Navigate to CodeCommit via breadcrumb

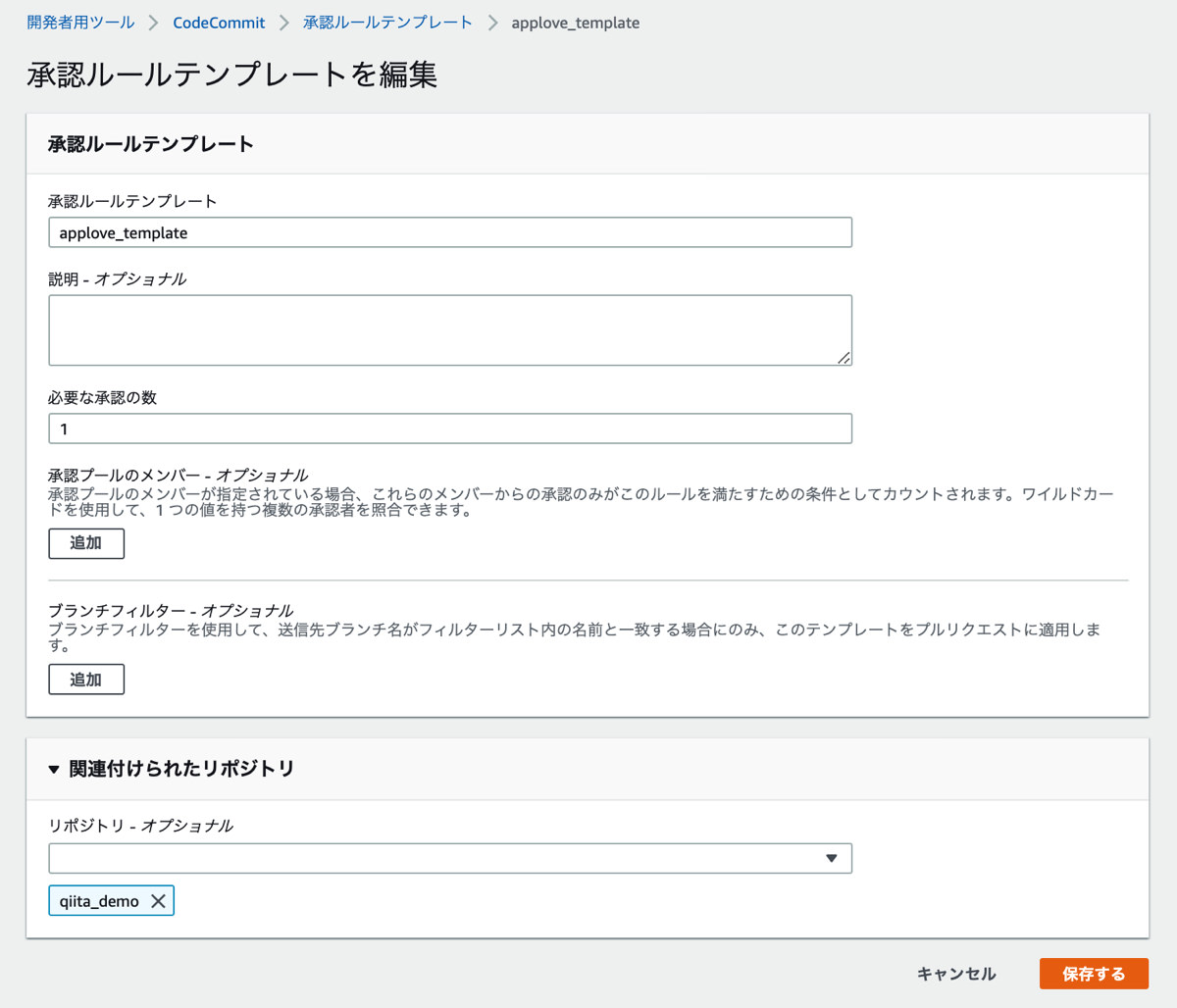point(219,22)
